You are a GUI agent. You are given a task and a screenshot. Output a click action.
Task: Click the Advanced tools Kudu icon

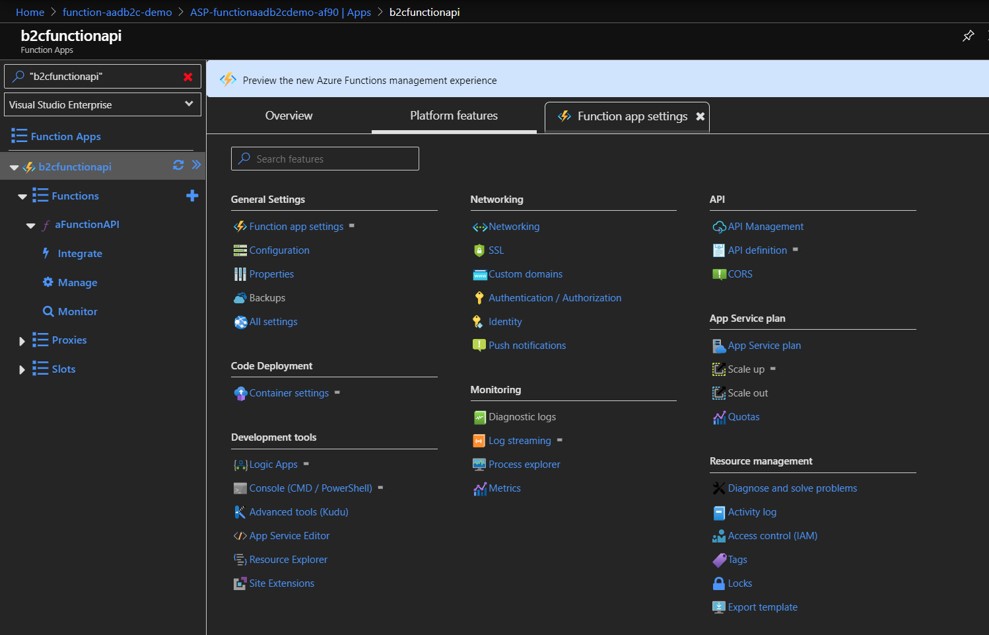click(x=240, y=512)
